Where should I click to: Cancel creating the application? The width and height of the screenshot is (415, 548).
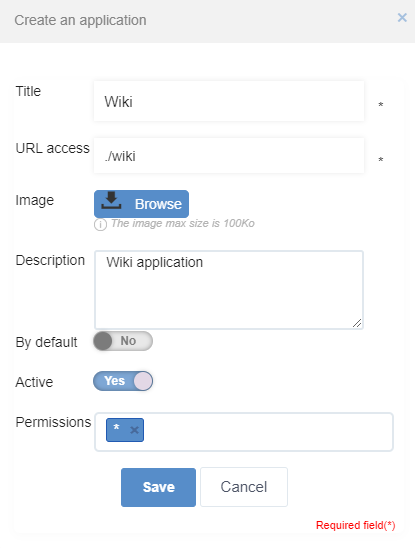click(244, 487)
